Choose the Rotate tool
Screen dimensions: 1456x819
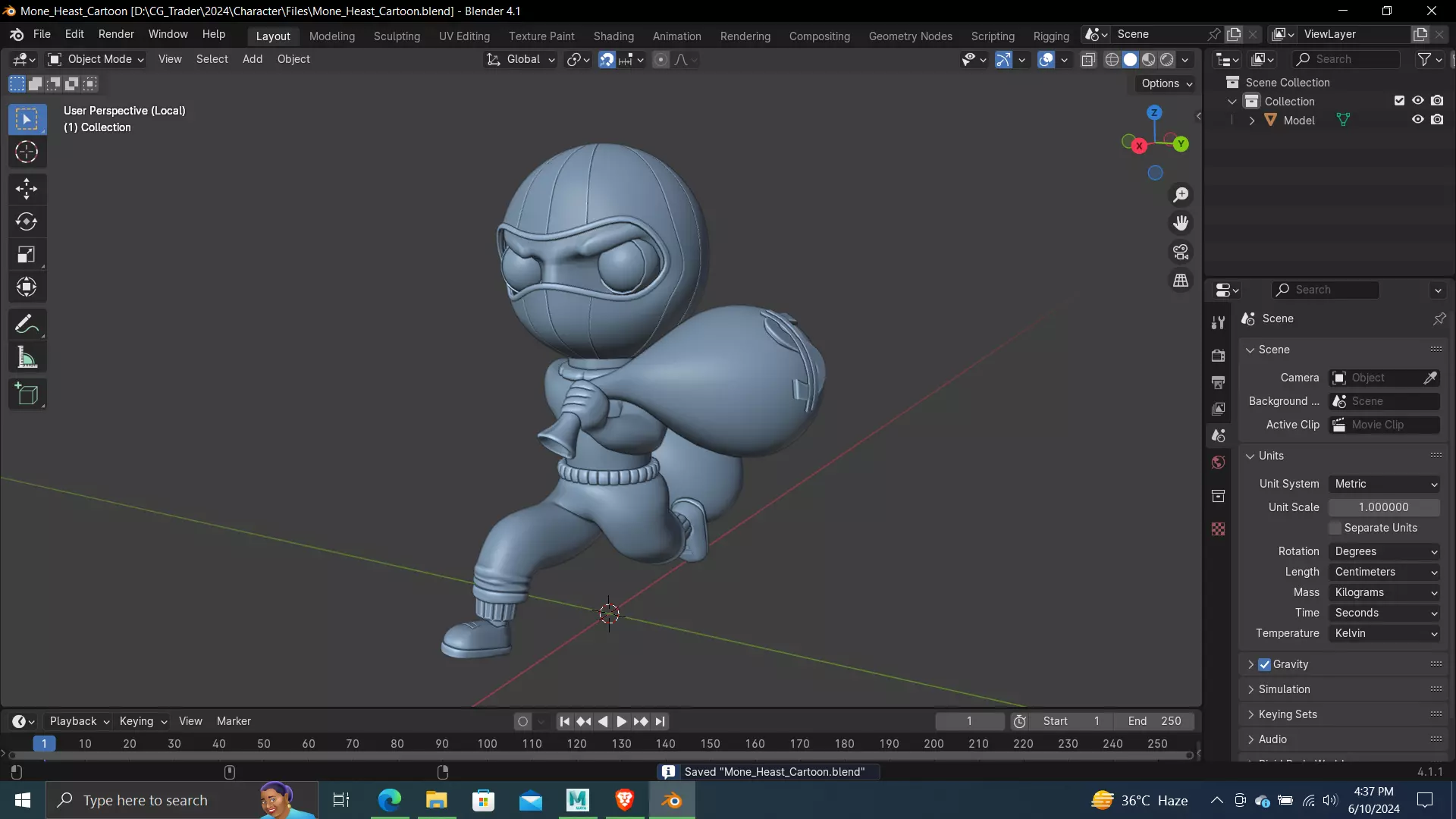pyautogui.click(x=27, y=221)
